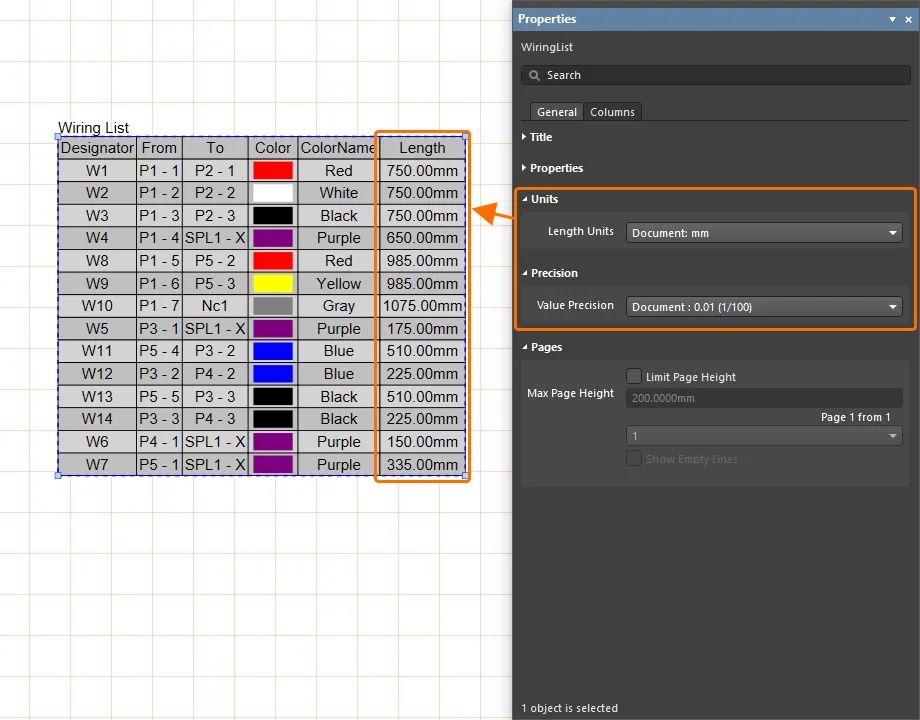
Task: Close the Properties panel
Action: [x=907, y=19]
